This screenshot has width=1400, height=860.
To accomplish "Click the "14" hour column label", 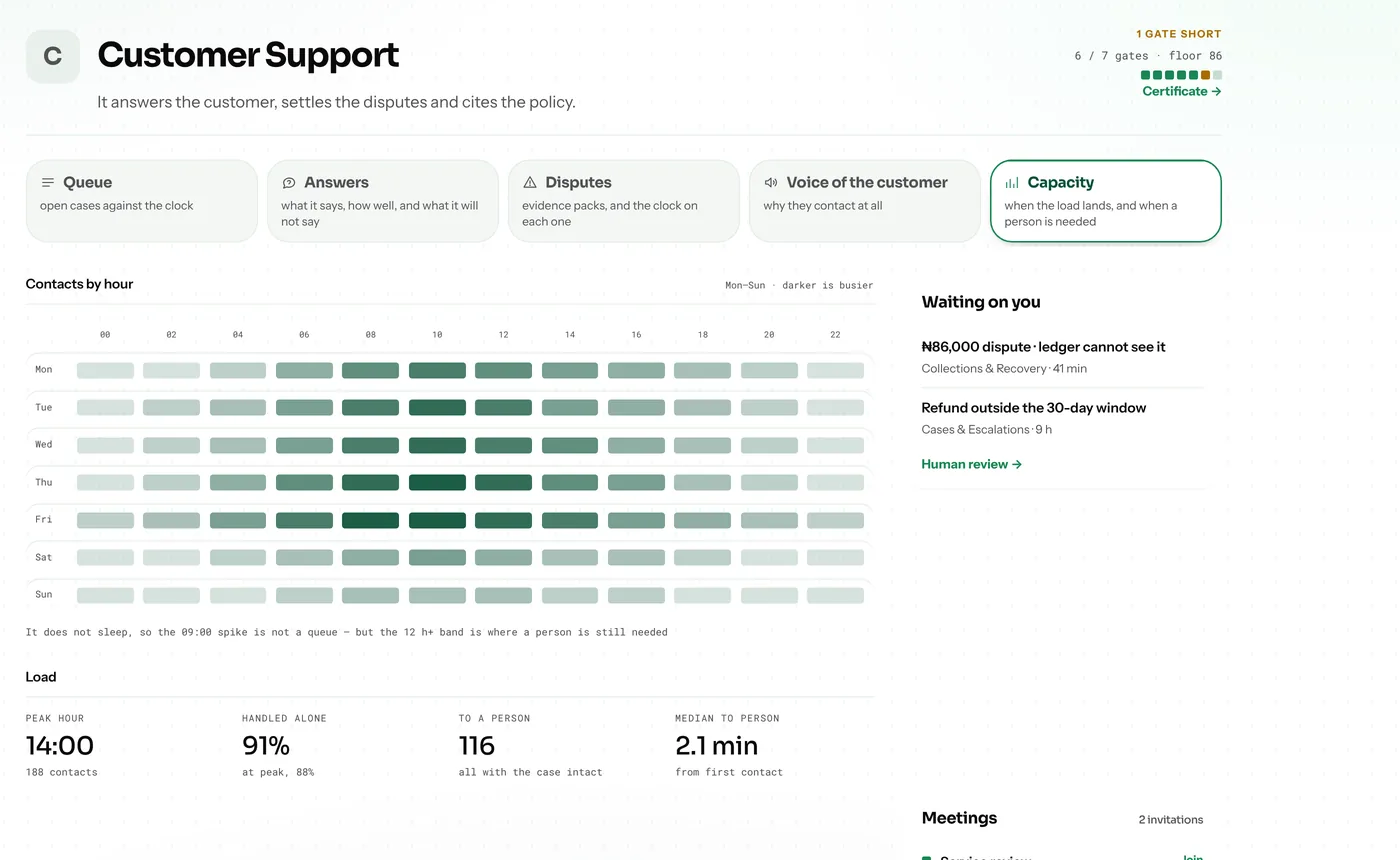I will (570, 335).
